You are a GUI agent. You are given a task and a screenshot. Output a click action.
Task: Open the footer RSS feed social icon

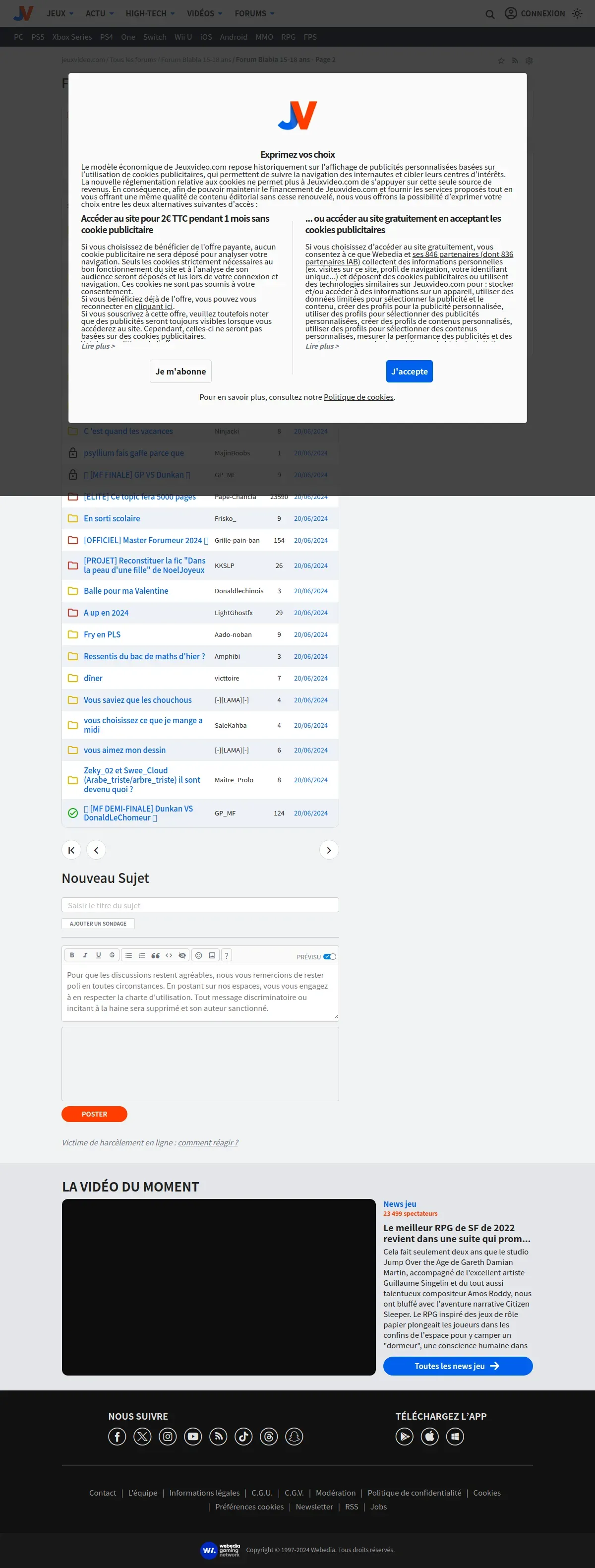tap(218, 1437)
